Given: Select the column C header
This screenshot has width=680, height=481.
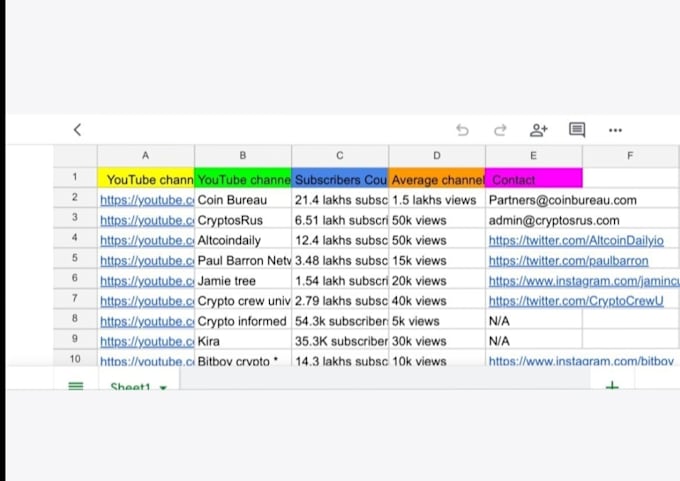Looking at the screenshot, I should point(340,155).
